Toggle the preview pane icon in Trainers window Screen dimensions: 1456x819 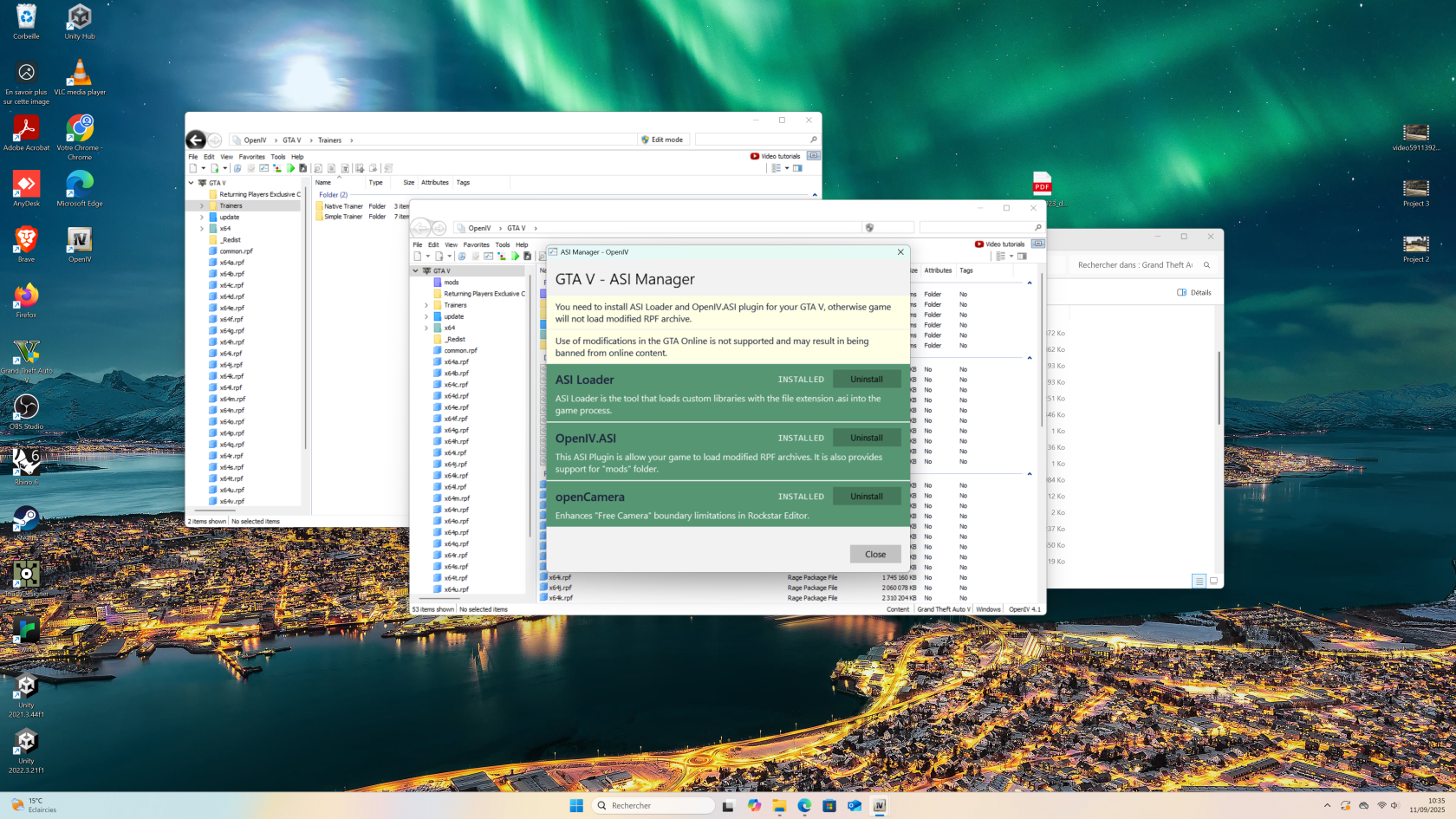click(x=797, y=168)
